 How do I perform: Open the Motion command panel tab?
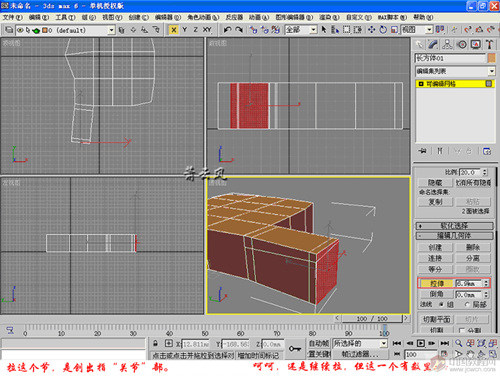pyautogui.click(x=462, y=45)
